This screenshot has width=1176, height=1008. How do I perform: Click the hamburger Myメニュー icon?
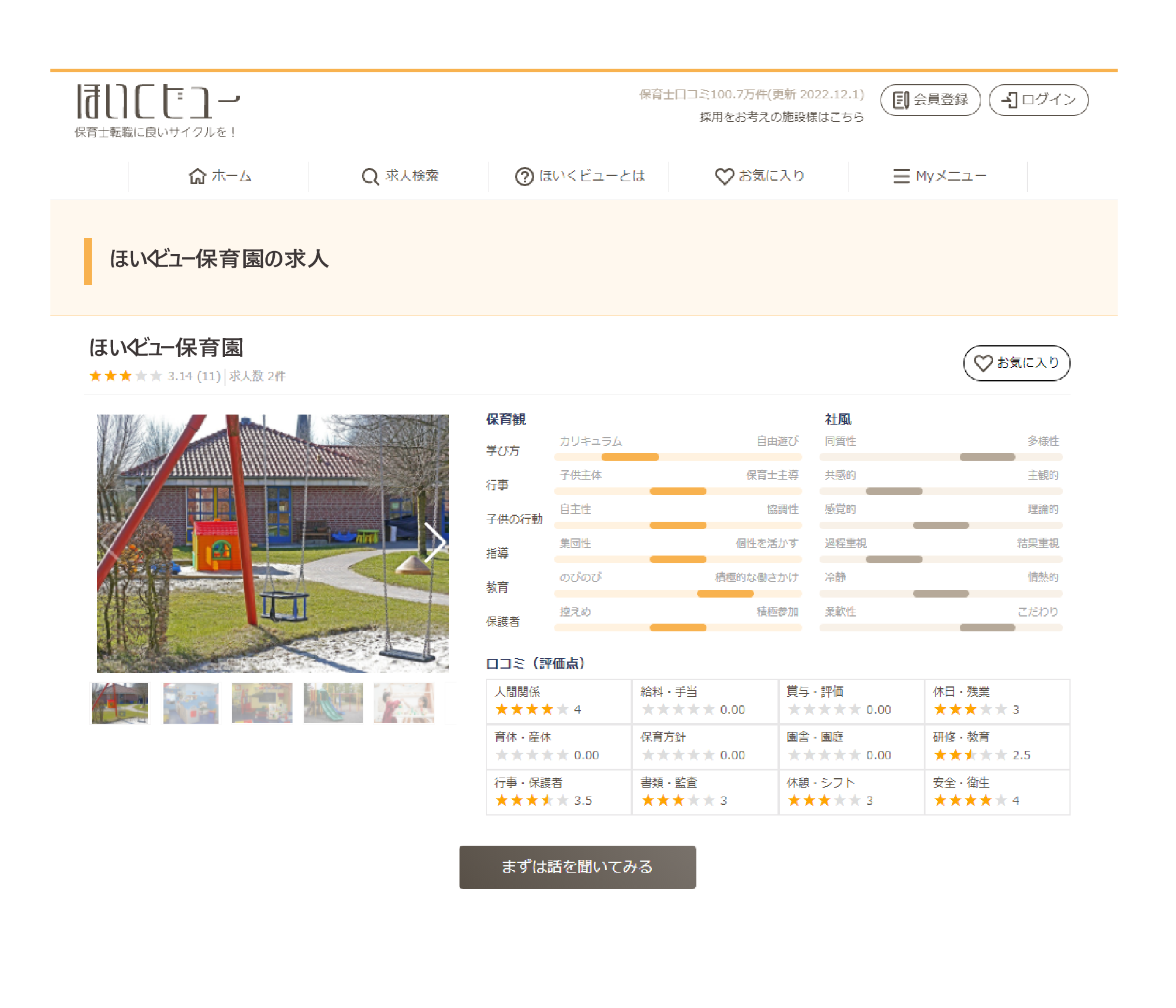(x=901, y=176)
